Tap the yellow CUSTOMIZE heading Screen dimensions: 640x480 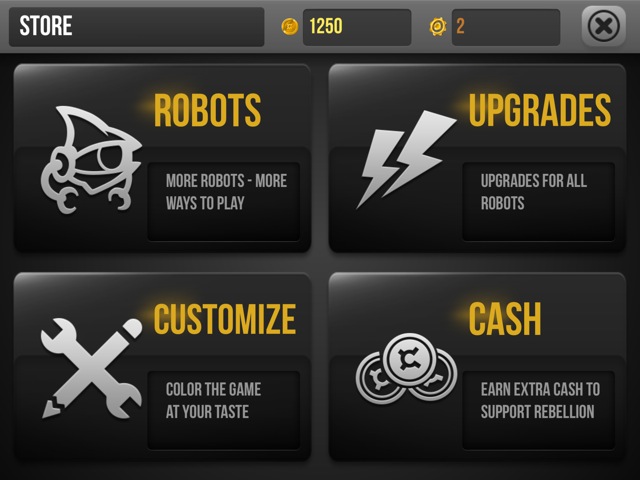pyautogui.click(x=224, y=319)
